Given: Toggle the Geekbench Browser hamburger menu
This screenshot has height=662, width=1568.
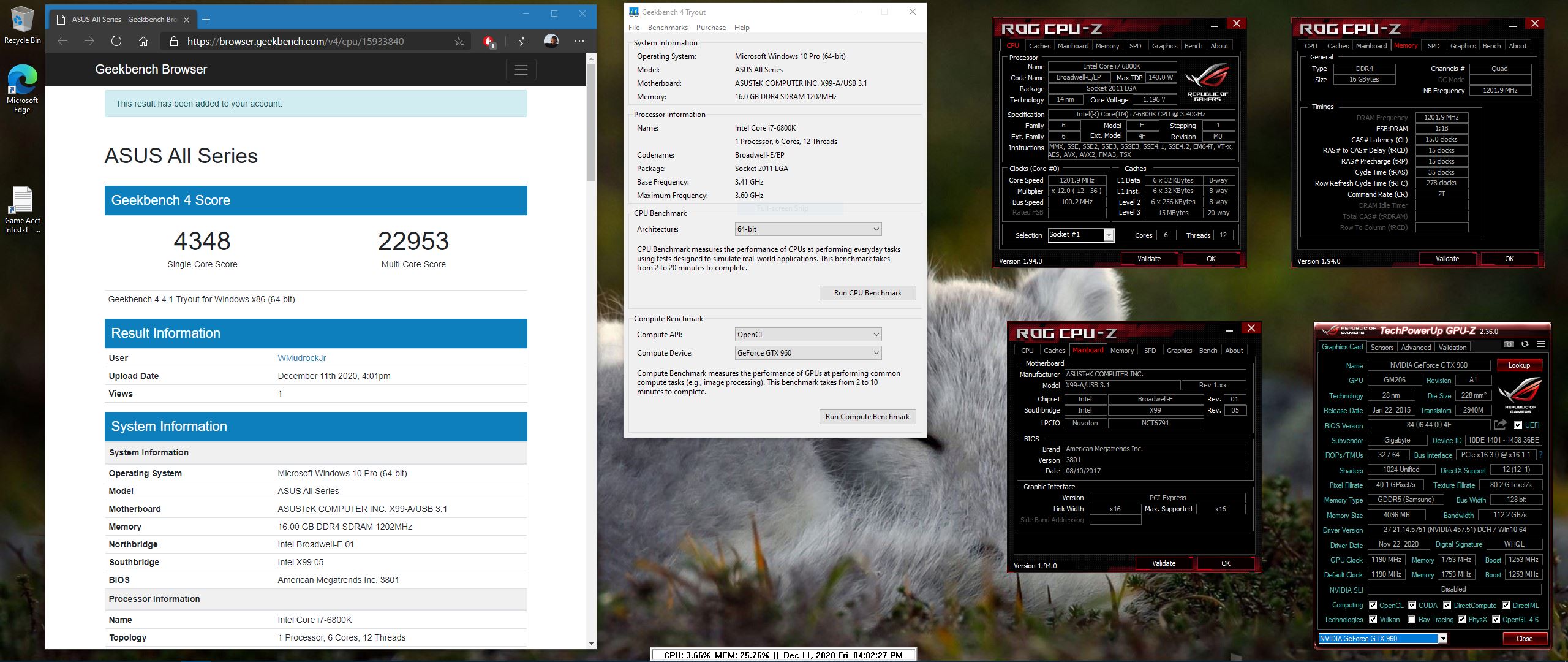Looking at the screenshot, I should (x=521, y=70).
